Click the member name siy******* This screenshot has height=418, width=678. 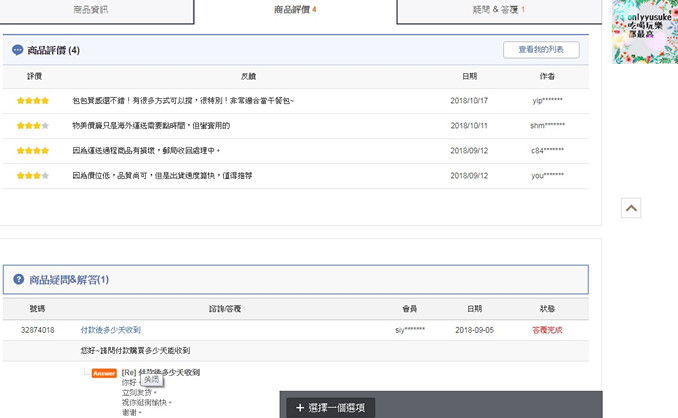(410, 330)
